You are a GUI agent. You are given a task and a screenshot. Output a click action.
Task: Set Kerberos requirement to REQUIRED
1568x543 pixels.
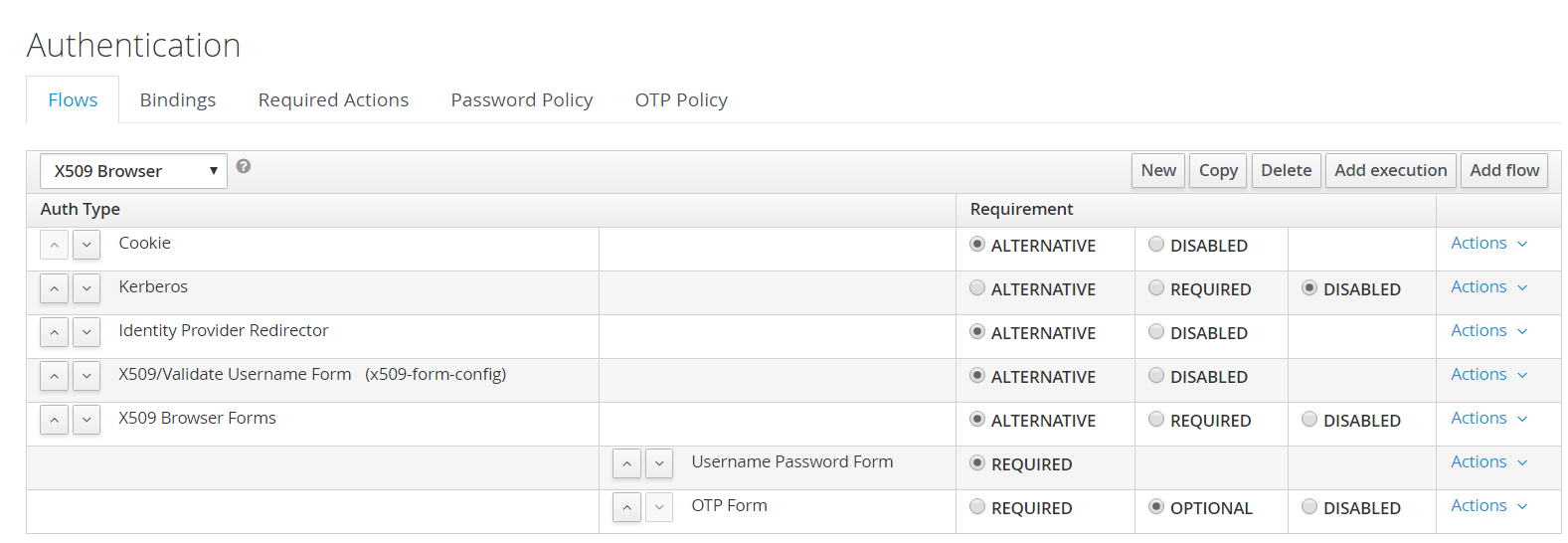pyautogui.click(x=1156, y=288)
